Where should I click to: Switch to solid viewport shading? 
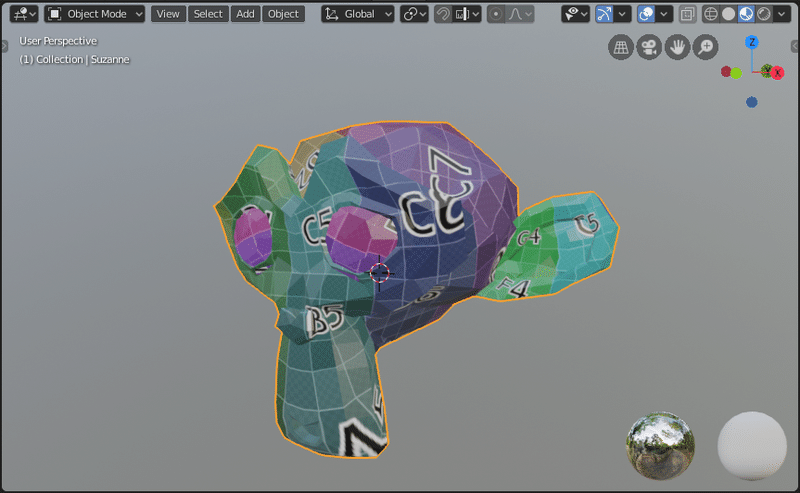728,14
